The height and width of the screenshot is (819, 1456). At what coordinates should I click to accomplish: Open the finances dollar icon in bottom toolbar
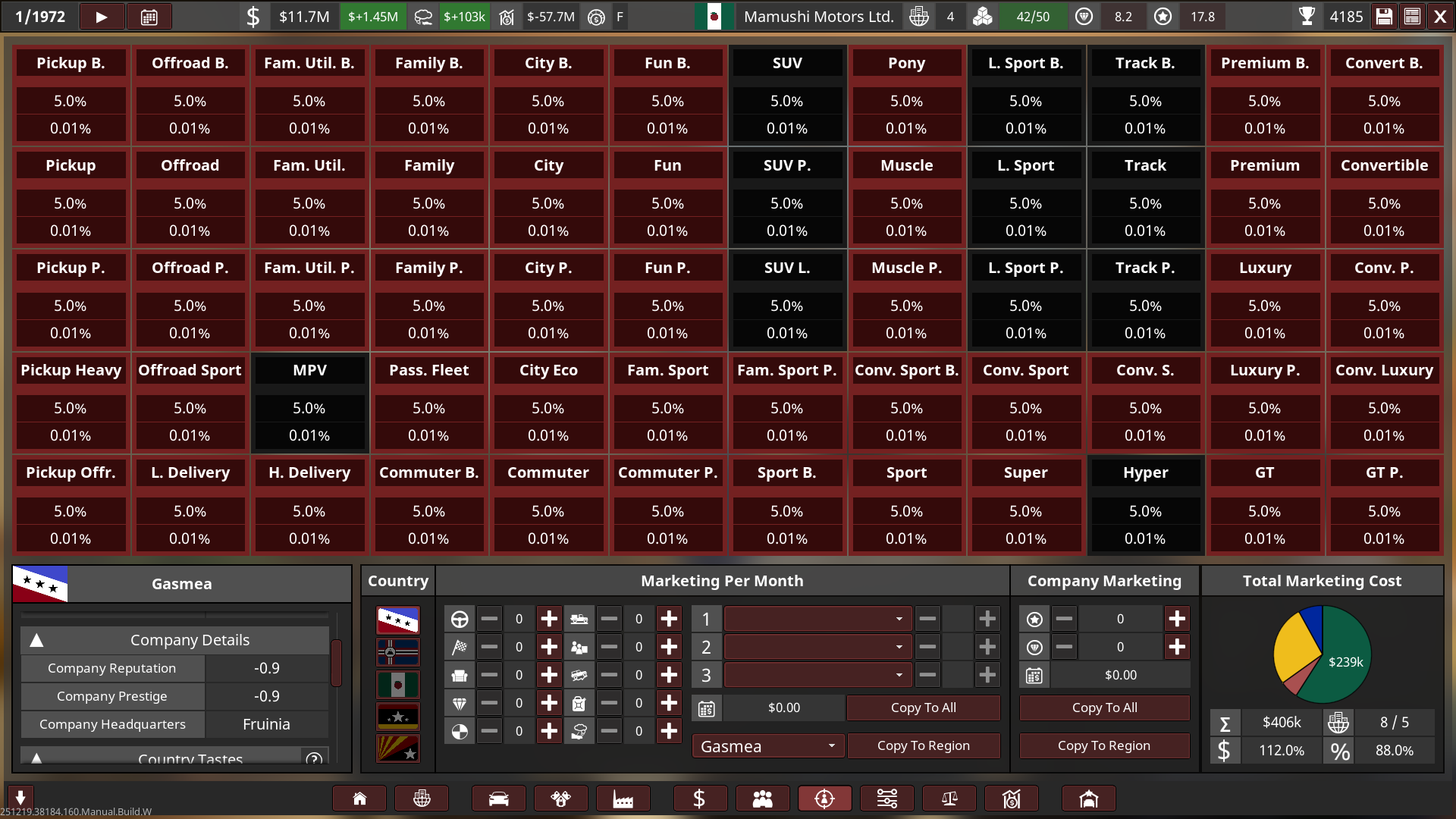(699, 799)
